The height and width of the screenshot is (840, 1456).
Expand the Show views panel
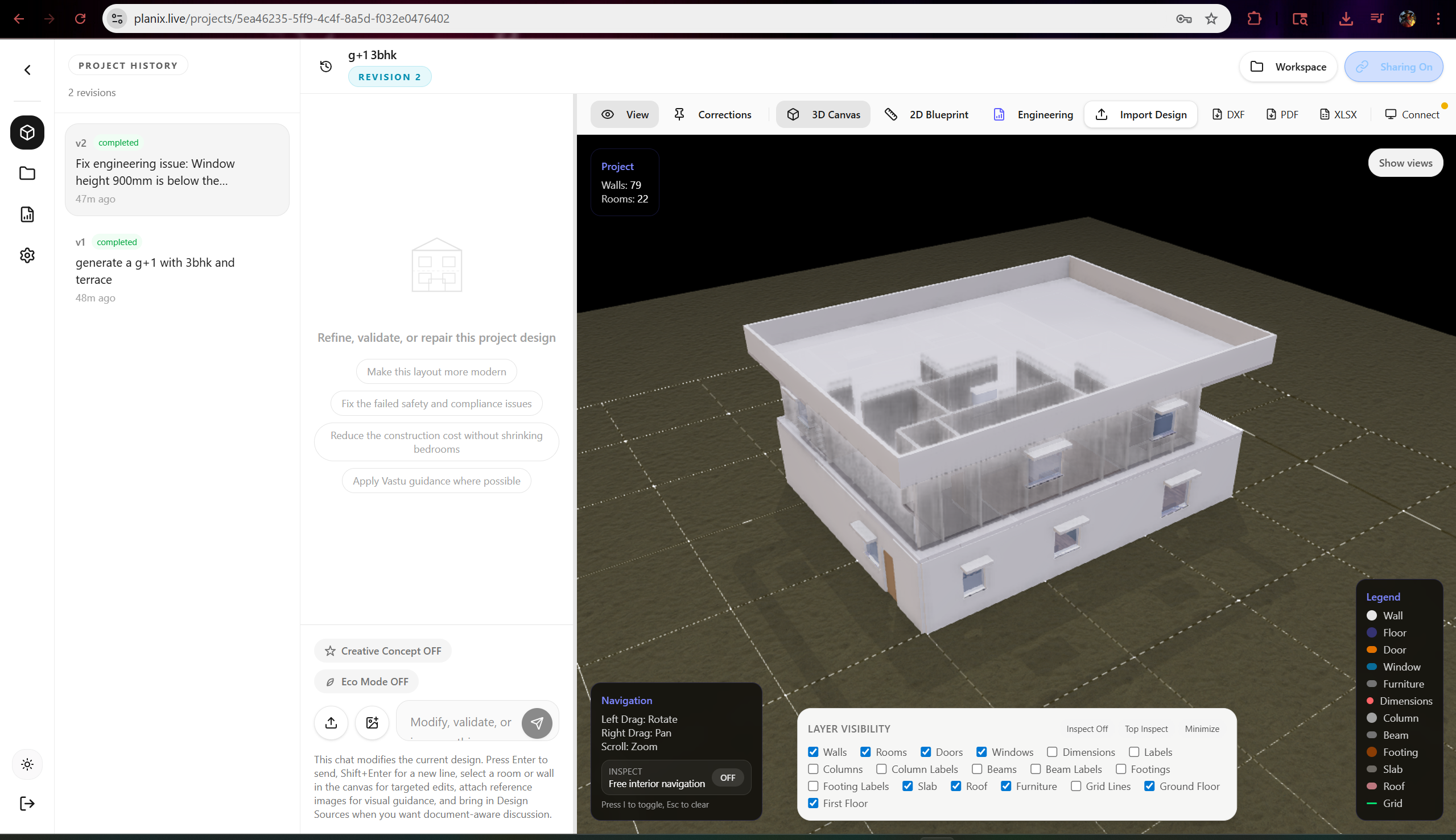(1405, 163)
